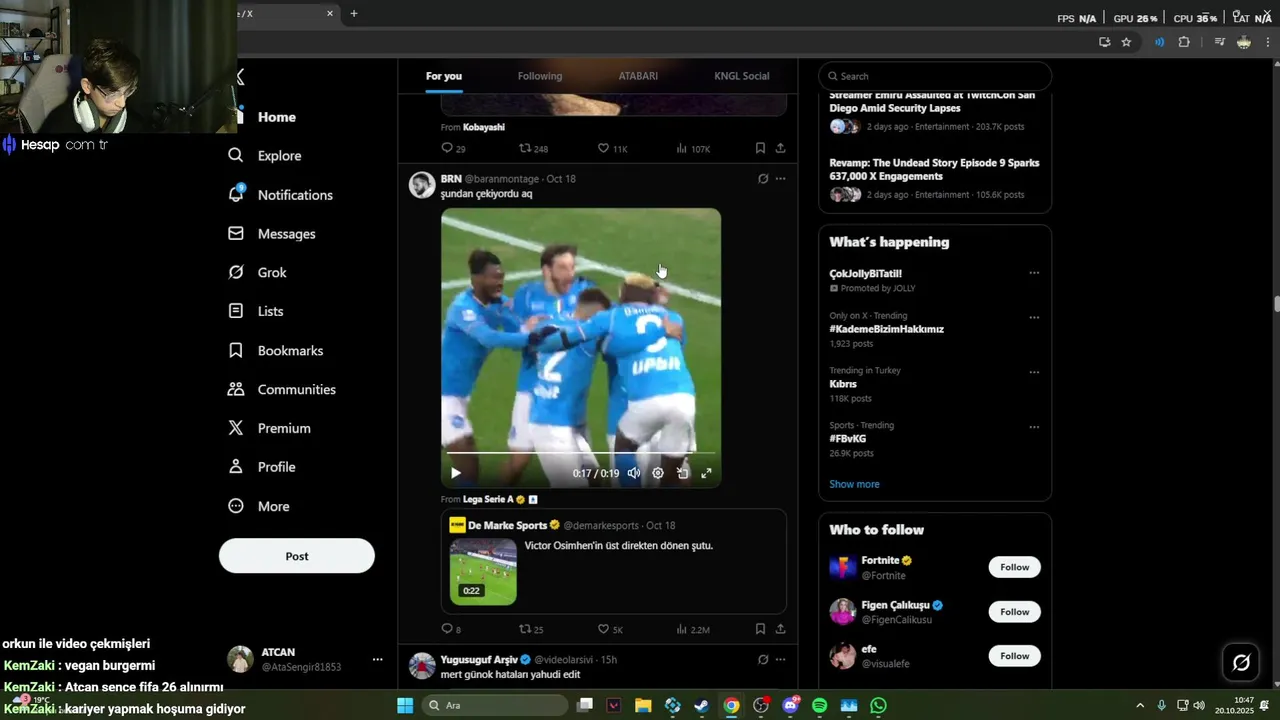Switch to the KNGL Social tab
This screenshot has width=1280, height=720.
click(742, 76)
